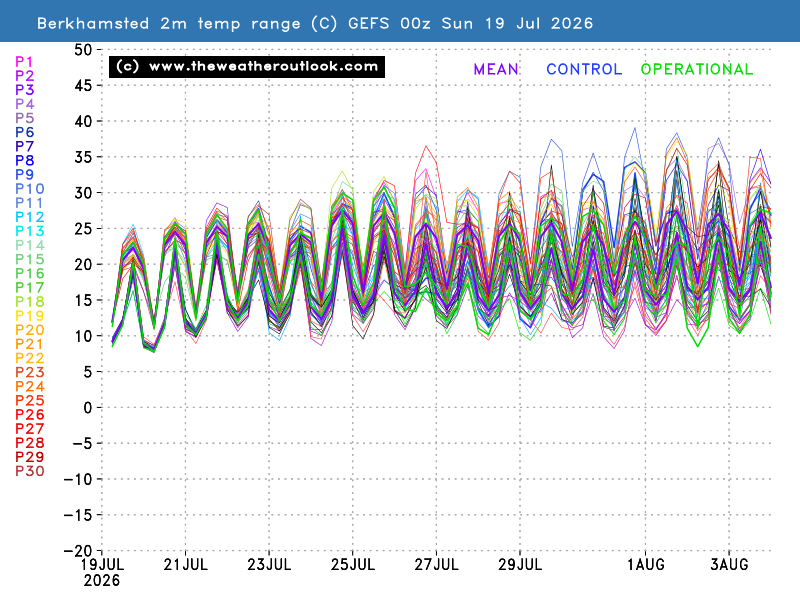Viewport: 800px width, 600px height.
Task: Click the −5 y-axis value
Action: point(83,443)
